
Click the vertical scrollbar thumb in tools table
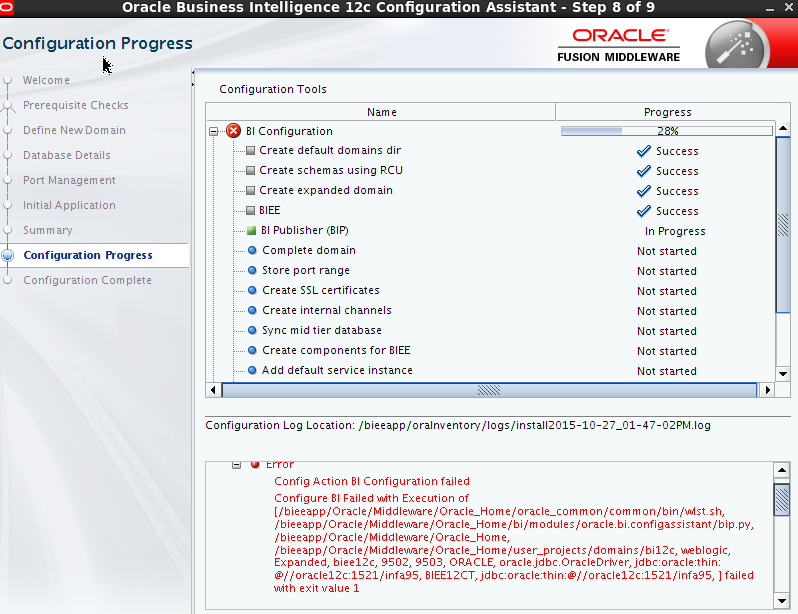(x=783, y=225)
